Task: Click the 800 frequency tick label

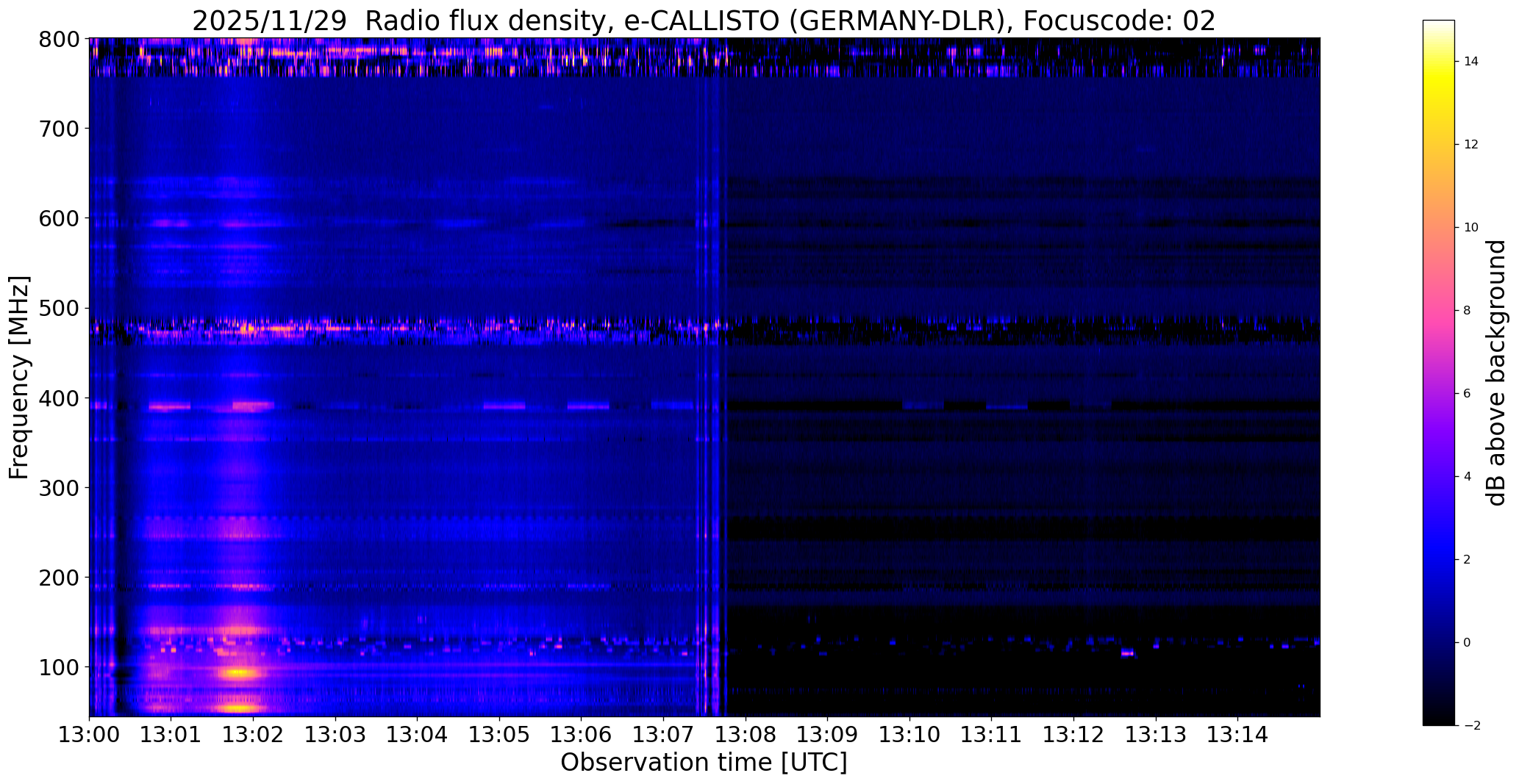Action: (60, 39)
